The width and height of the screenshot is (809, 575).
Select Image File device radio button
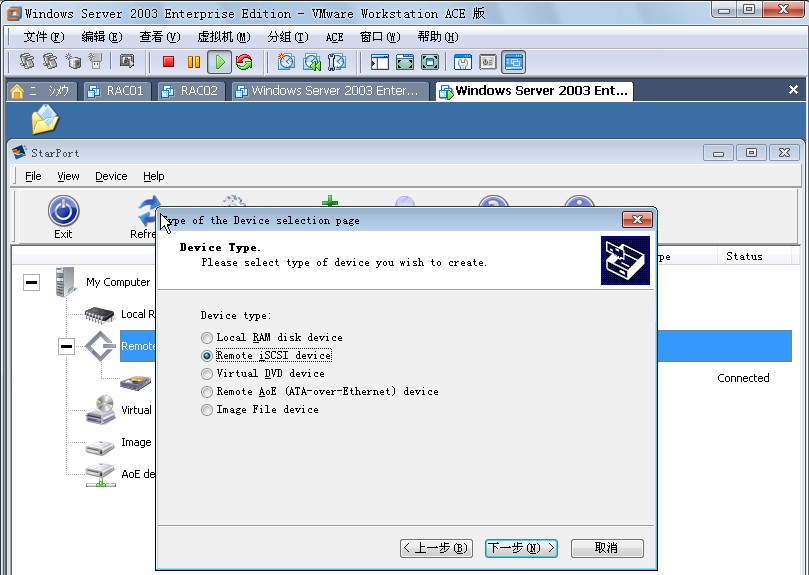coord(207,410)
